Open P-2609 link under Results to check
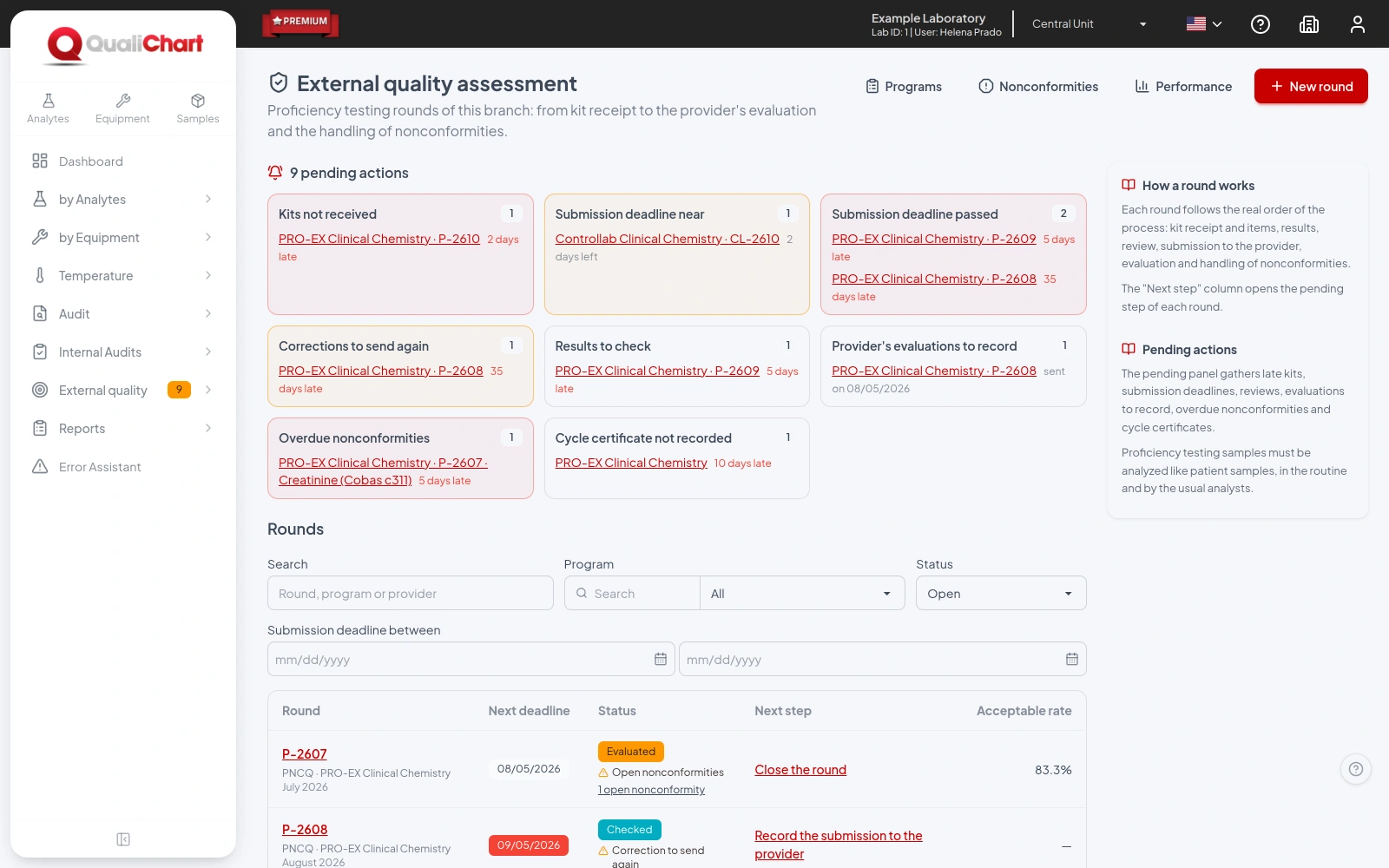Screen dimensions: 1389x868 pos(657,371)
